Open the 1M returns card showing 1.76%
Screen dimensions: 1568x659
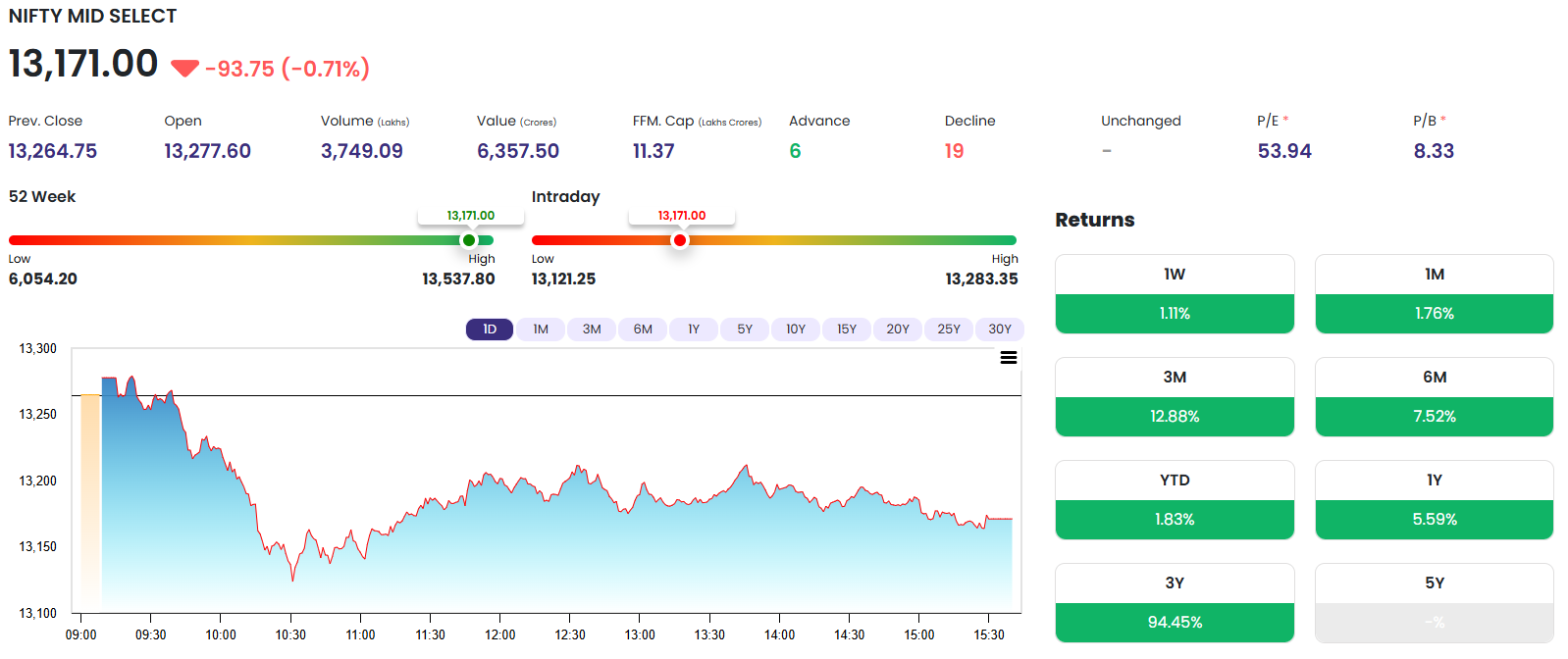click(x=1435, y=294)
